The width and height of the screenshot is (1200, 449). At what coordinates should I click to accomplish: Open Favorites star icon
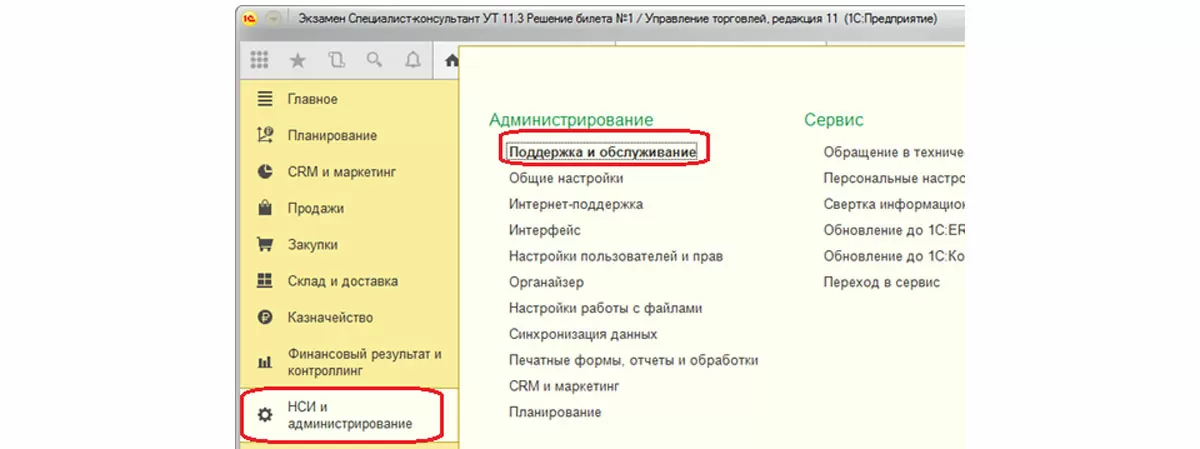298,60
